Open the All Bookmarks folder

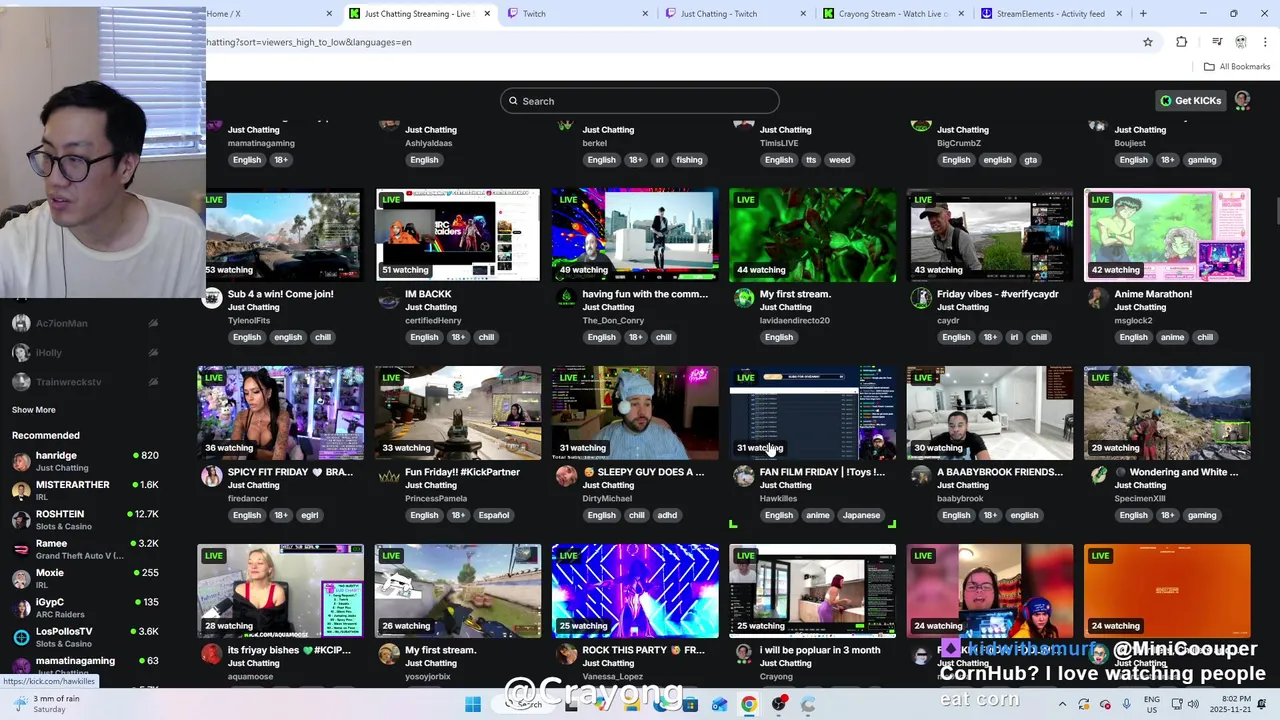pos(1237,67)
